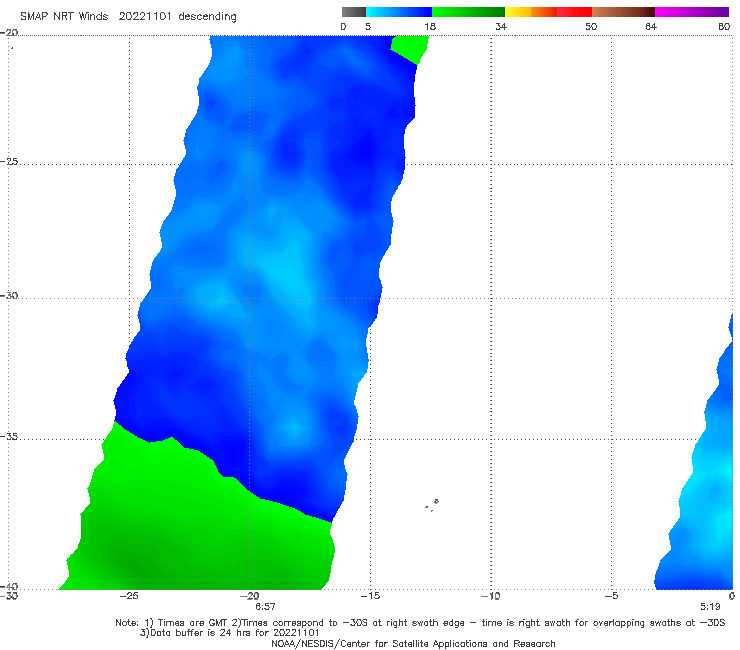Click the color bar label '5'
The height and width of the screenshot is (650, 740).
pos(368,27)
